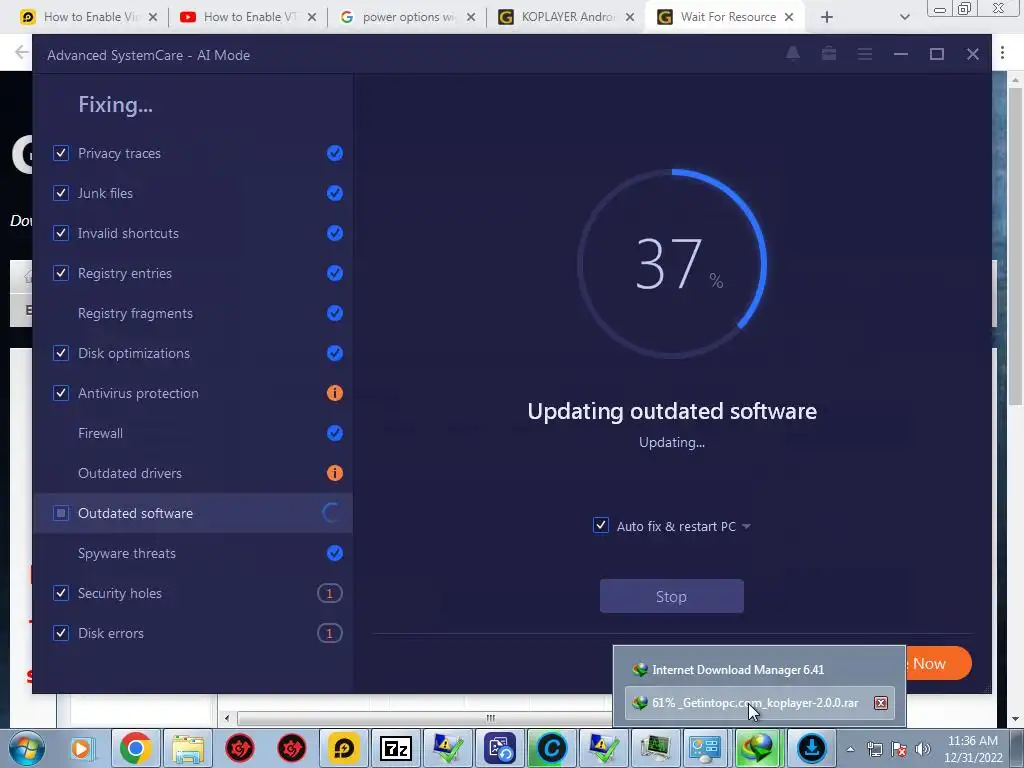Image resolution: width=1024 pixels, height=768 pixels.
Task: Open Action Center flag tray icon
Action: pyautogui.click(x=899, y=749)
